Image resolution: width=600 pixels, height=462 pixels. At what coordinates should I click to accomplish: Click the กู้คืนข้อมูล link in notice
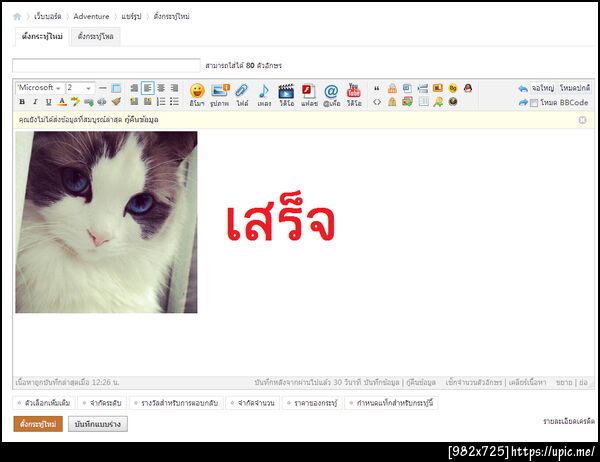(142, 120)
